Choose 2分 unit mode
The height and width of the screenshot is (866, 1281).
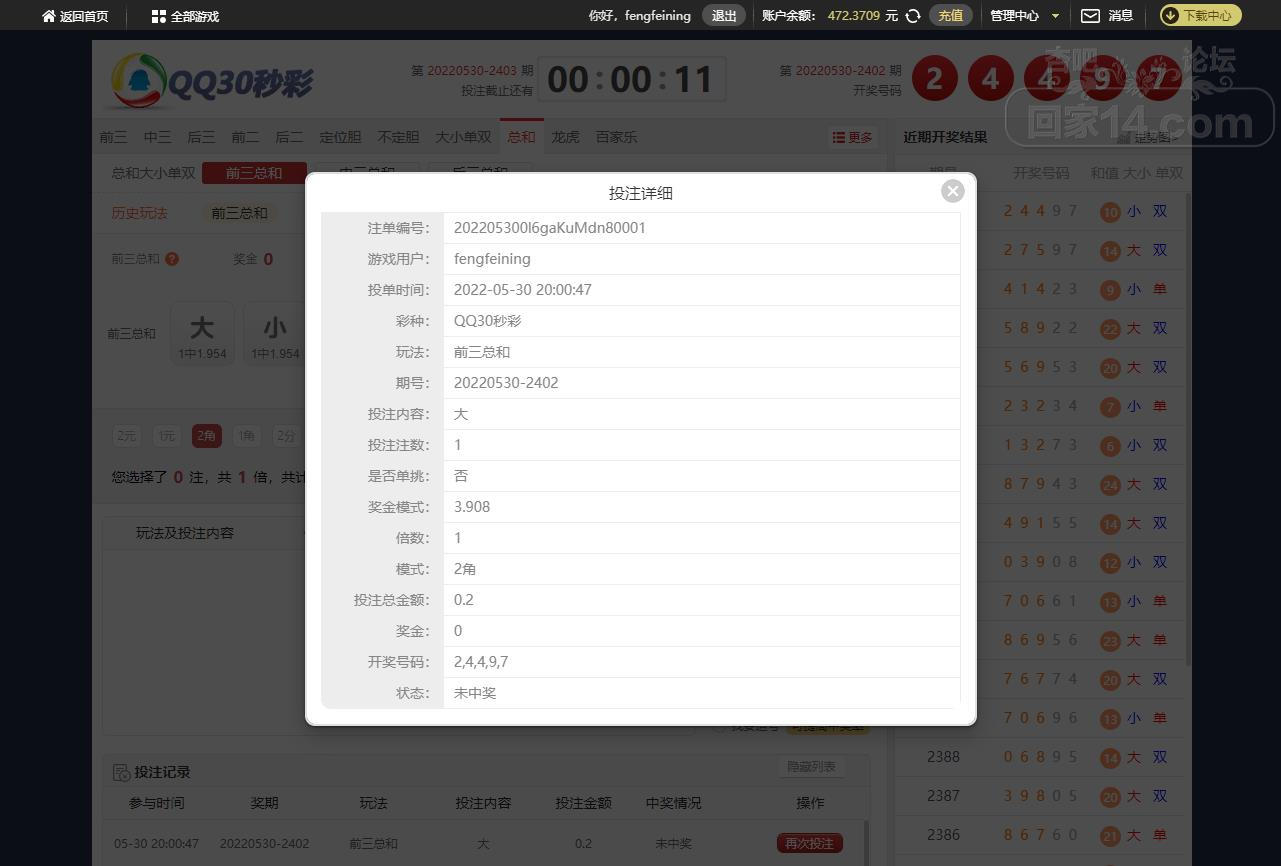(x=286, y=436)
